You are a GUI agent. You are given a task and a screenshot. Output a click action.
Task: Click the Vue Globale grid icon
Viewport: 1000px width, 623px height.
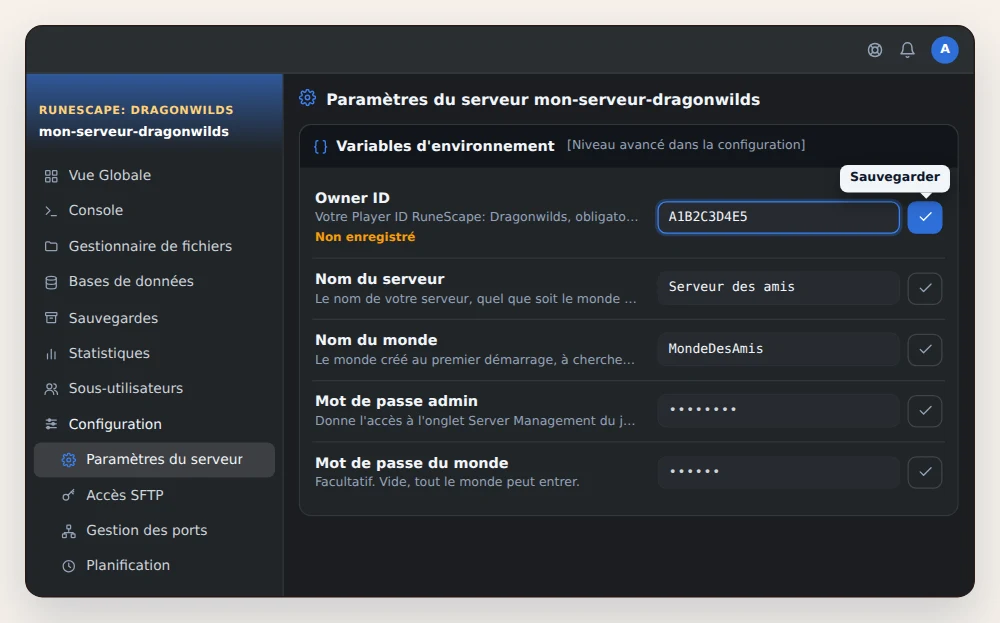[51, 176]
